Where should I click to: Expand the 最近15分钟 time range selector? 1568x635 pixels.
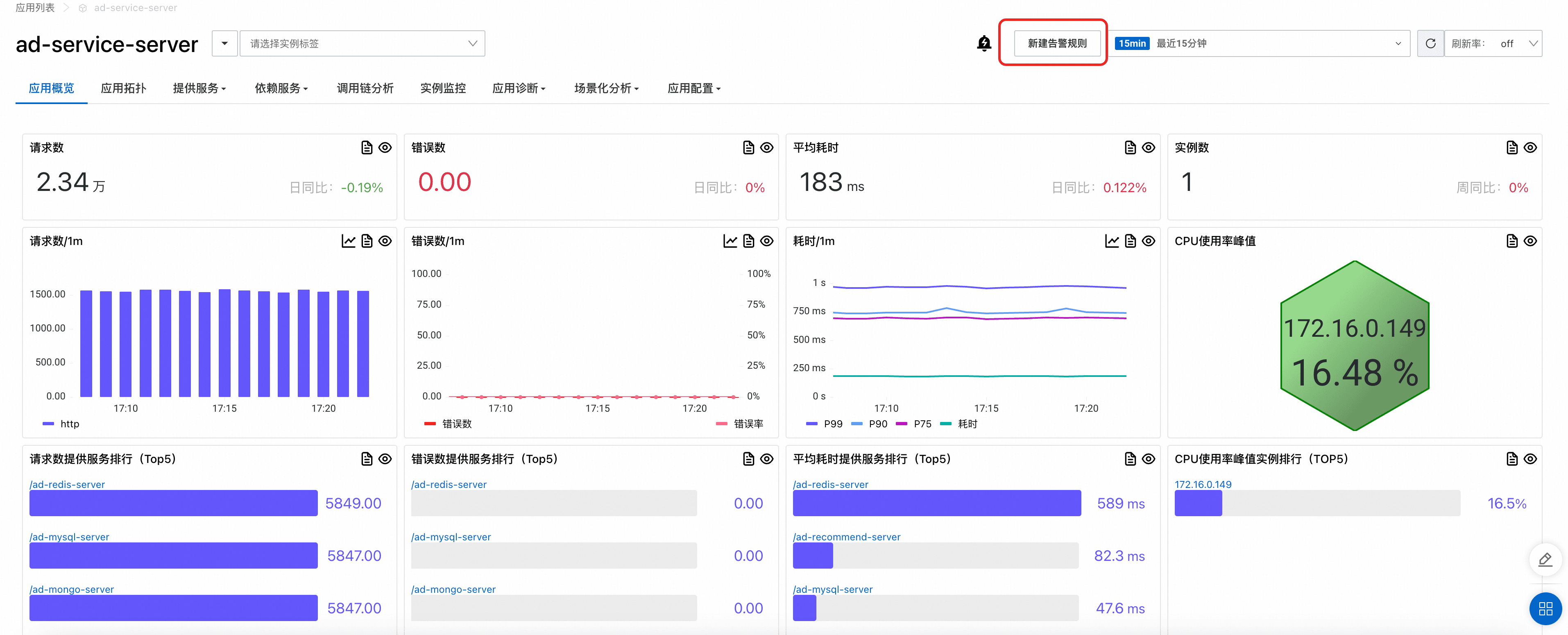click(1260, 43)
